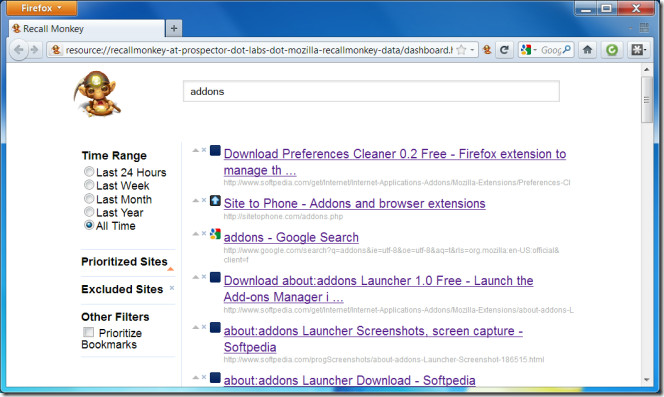Viewport: 664px width, 397px height.
Task: Prioritize Download about:addons Launcher 1.0 up arrow
Action: tap(195, 277)
